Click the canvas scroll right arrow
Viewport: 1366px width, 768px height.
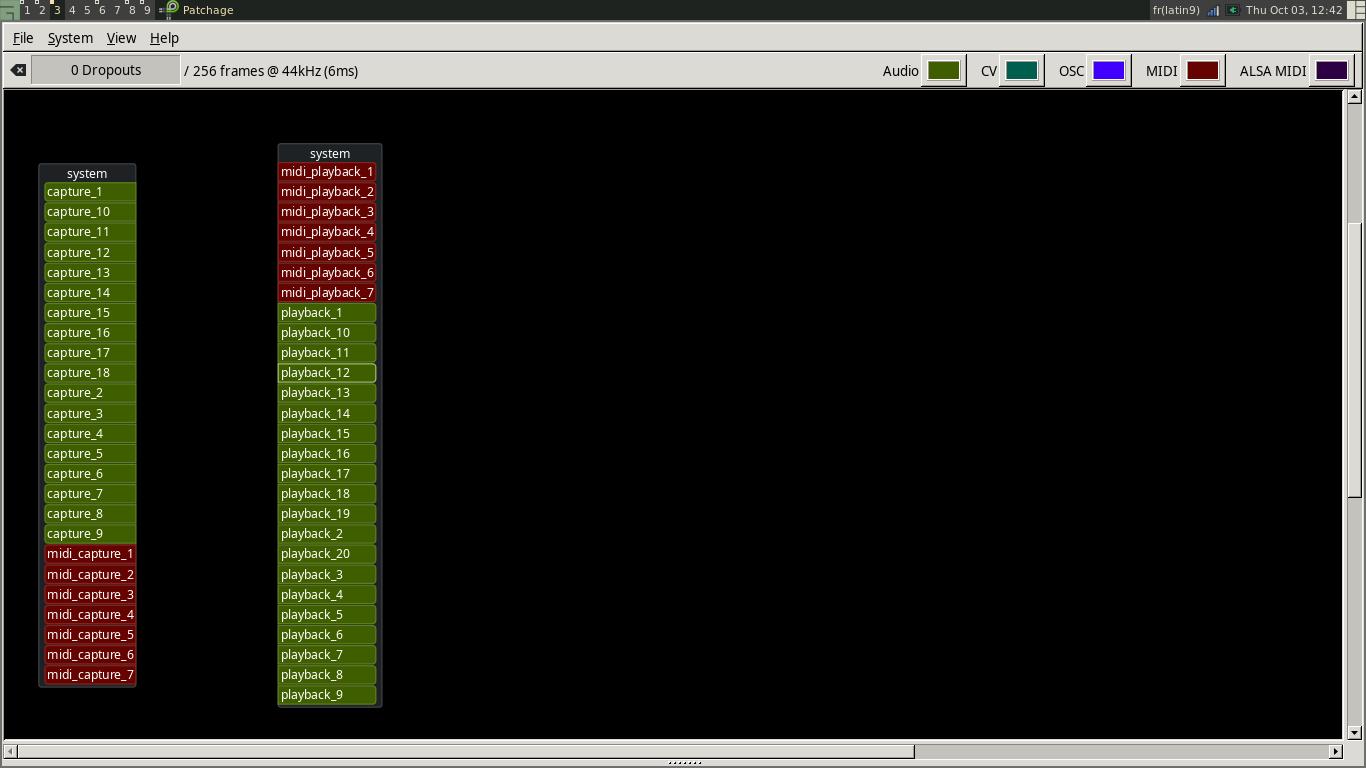tap(1335, 751)
